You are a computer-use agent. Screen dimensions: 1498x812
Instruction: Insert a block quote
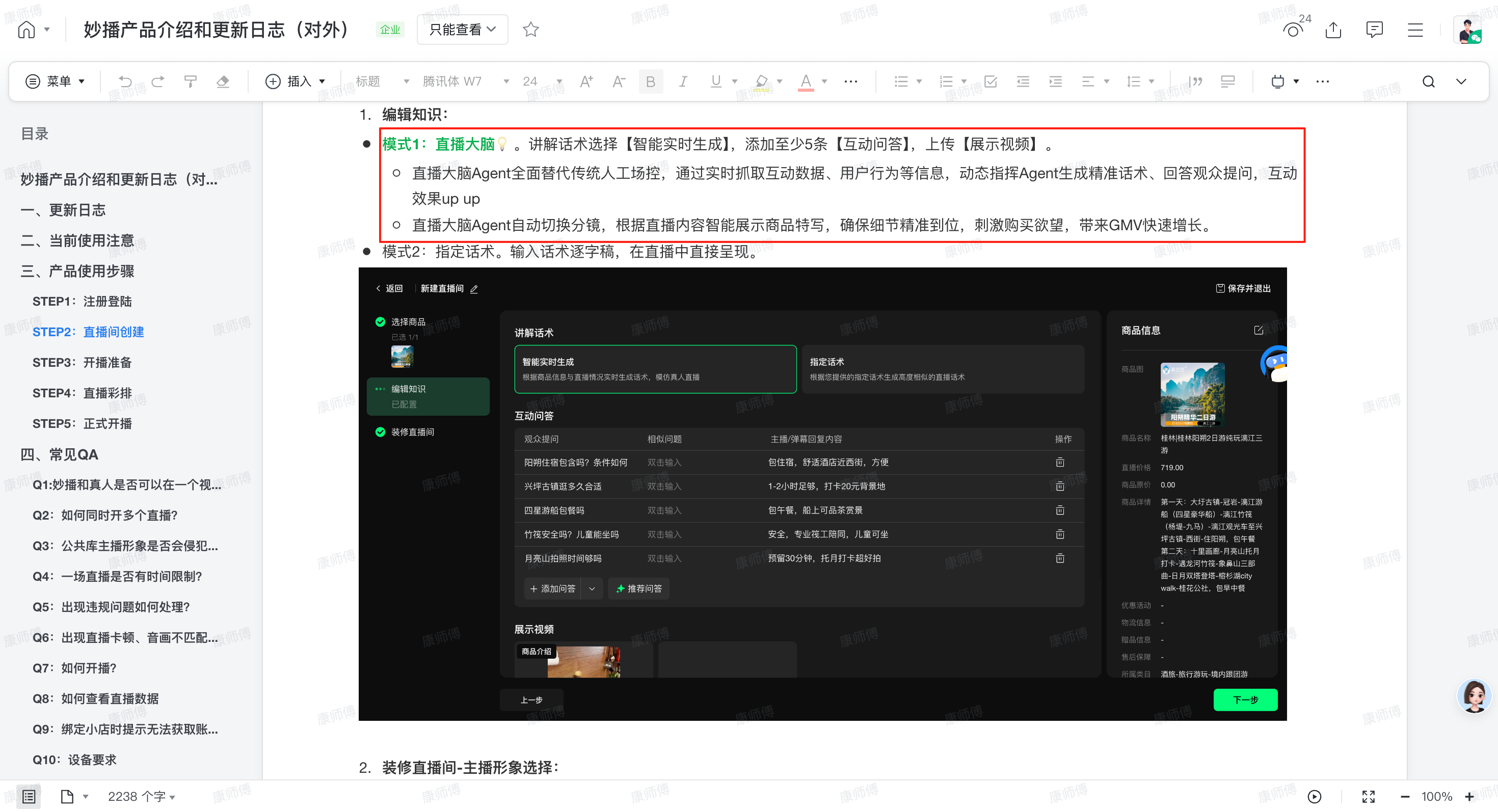[1196, 82]
